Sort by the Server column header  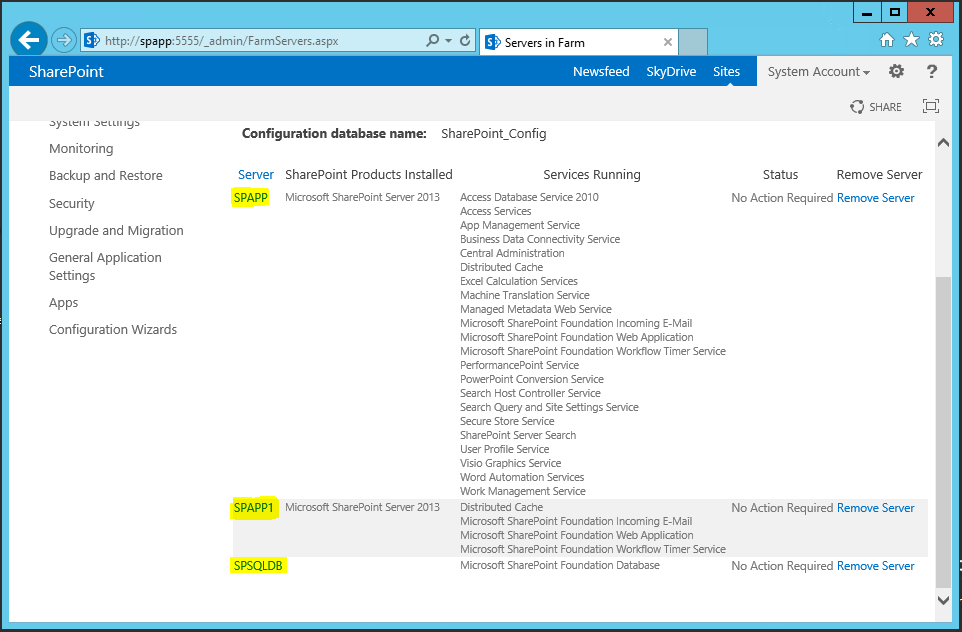[x=256, y=174]
